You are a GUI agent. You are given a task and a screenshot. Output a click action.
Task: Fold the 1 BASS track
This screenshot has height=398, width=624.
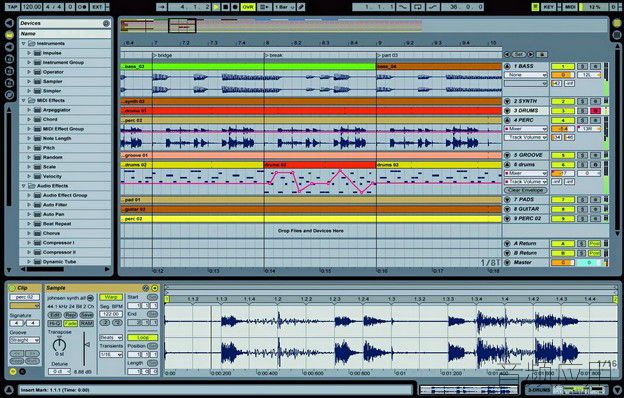507,66
